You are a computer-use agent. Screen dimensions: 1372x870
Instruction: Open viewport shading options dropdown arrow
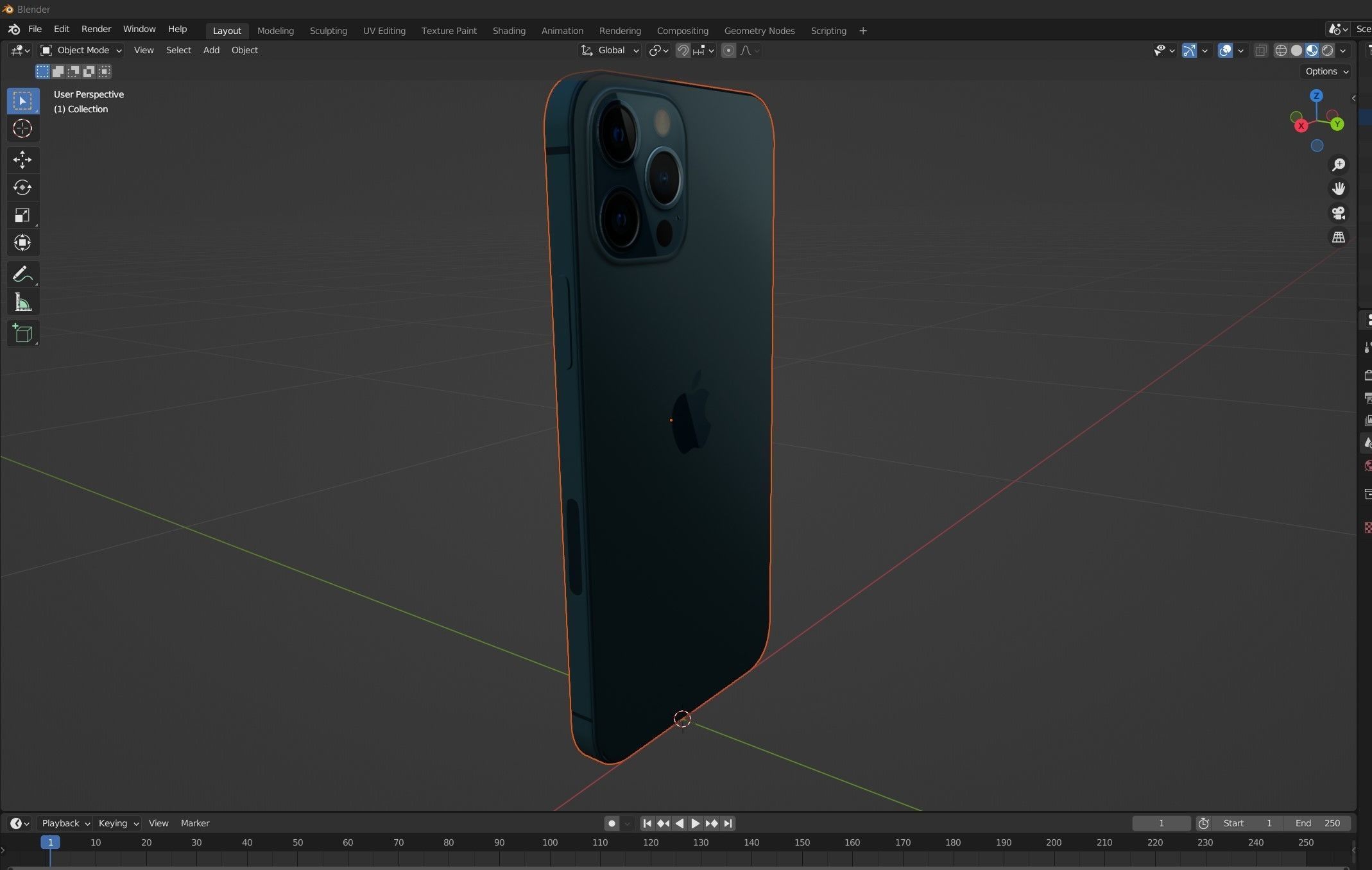[1343, 51]
